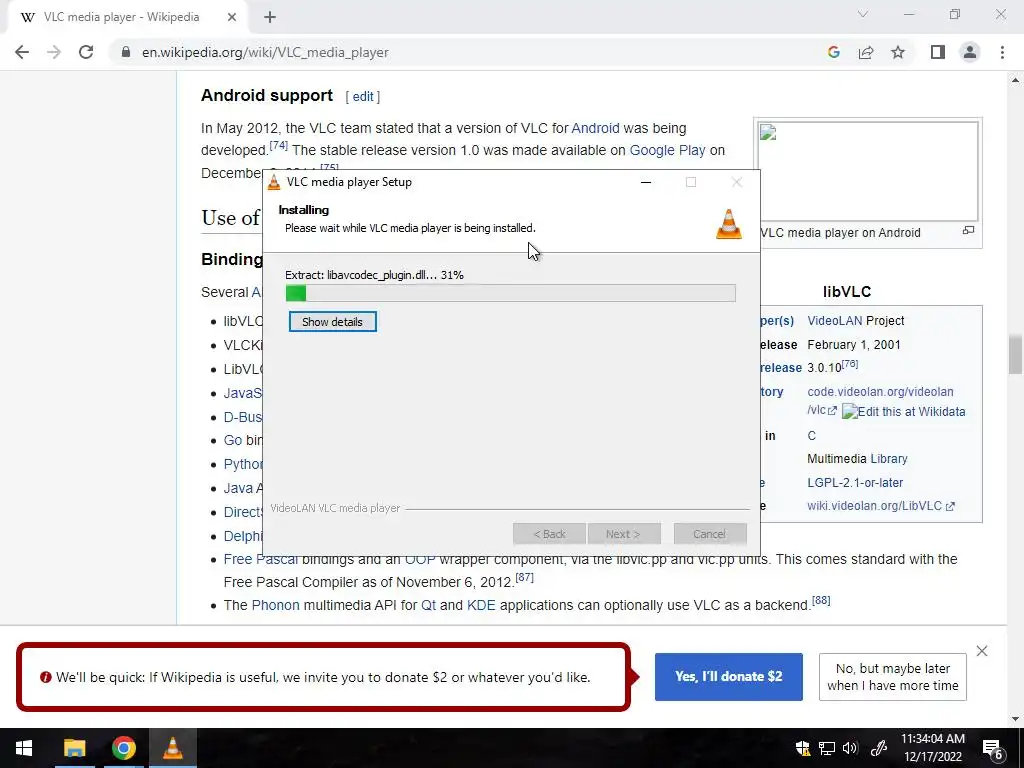Open citation 88
Viewport: 1024px width, 768px height.
[821, 600]
